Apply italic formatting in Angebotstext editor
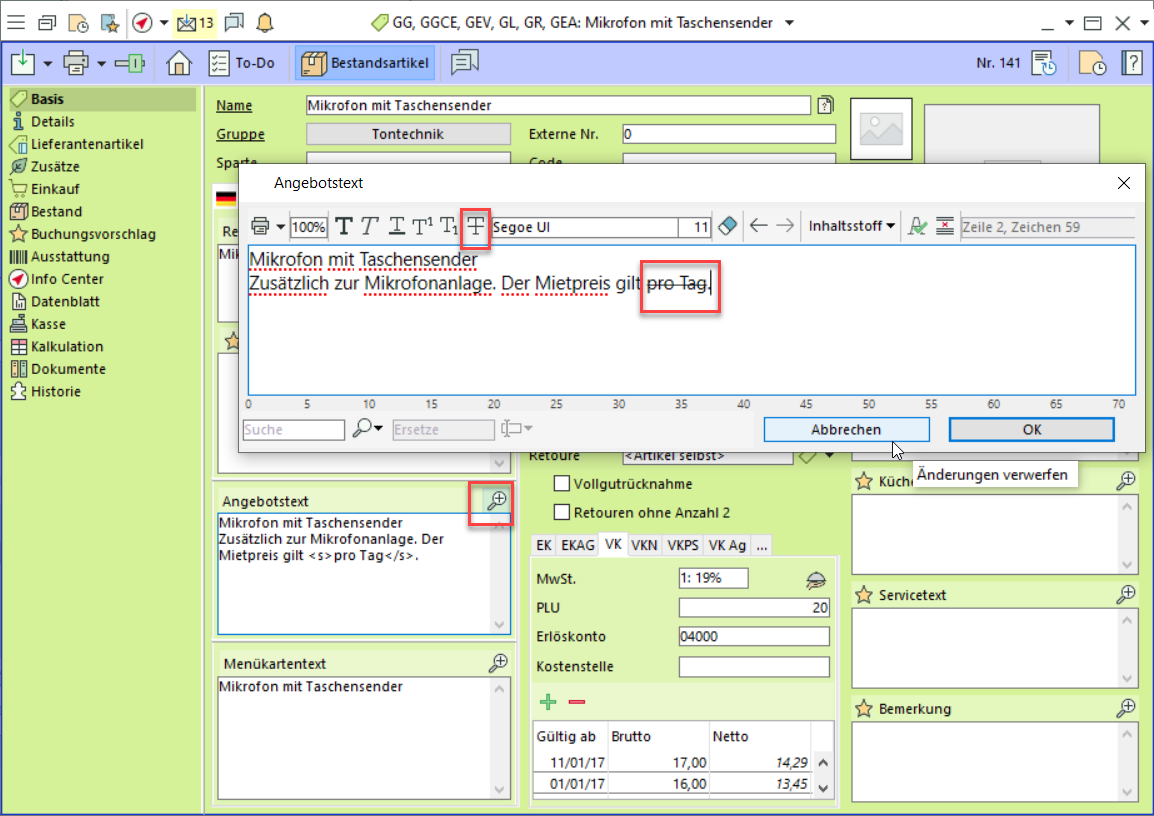Image resolution: width=1154 pixels, height=816 pixels. (370, 227)
